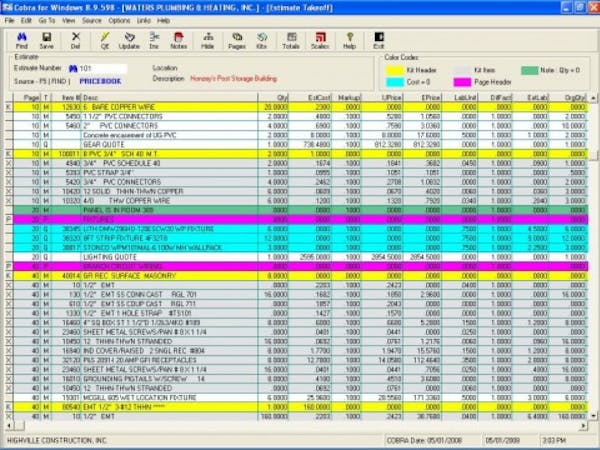This screenshot has width=600, height=450.
Task: Click the magenta Page Header color swatch
Action: 462,82
